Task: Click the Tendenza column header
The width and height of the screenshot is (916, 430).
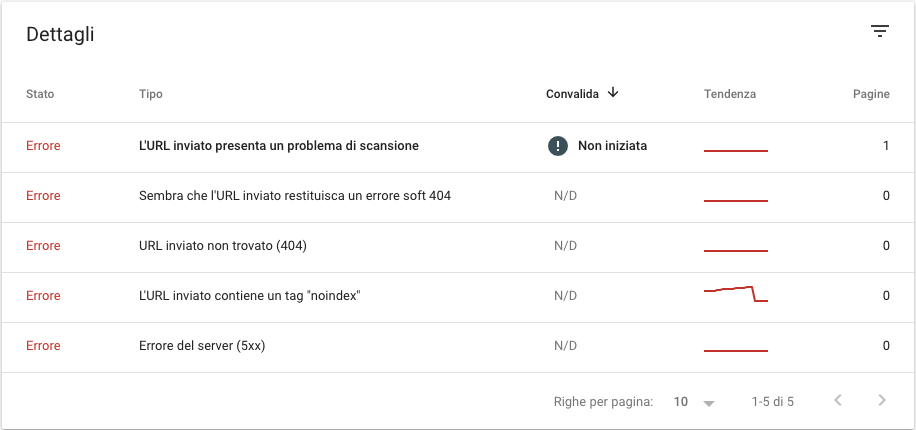Action: click(x=730, y=94)
